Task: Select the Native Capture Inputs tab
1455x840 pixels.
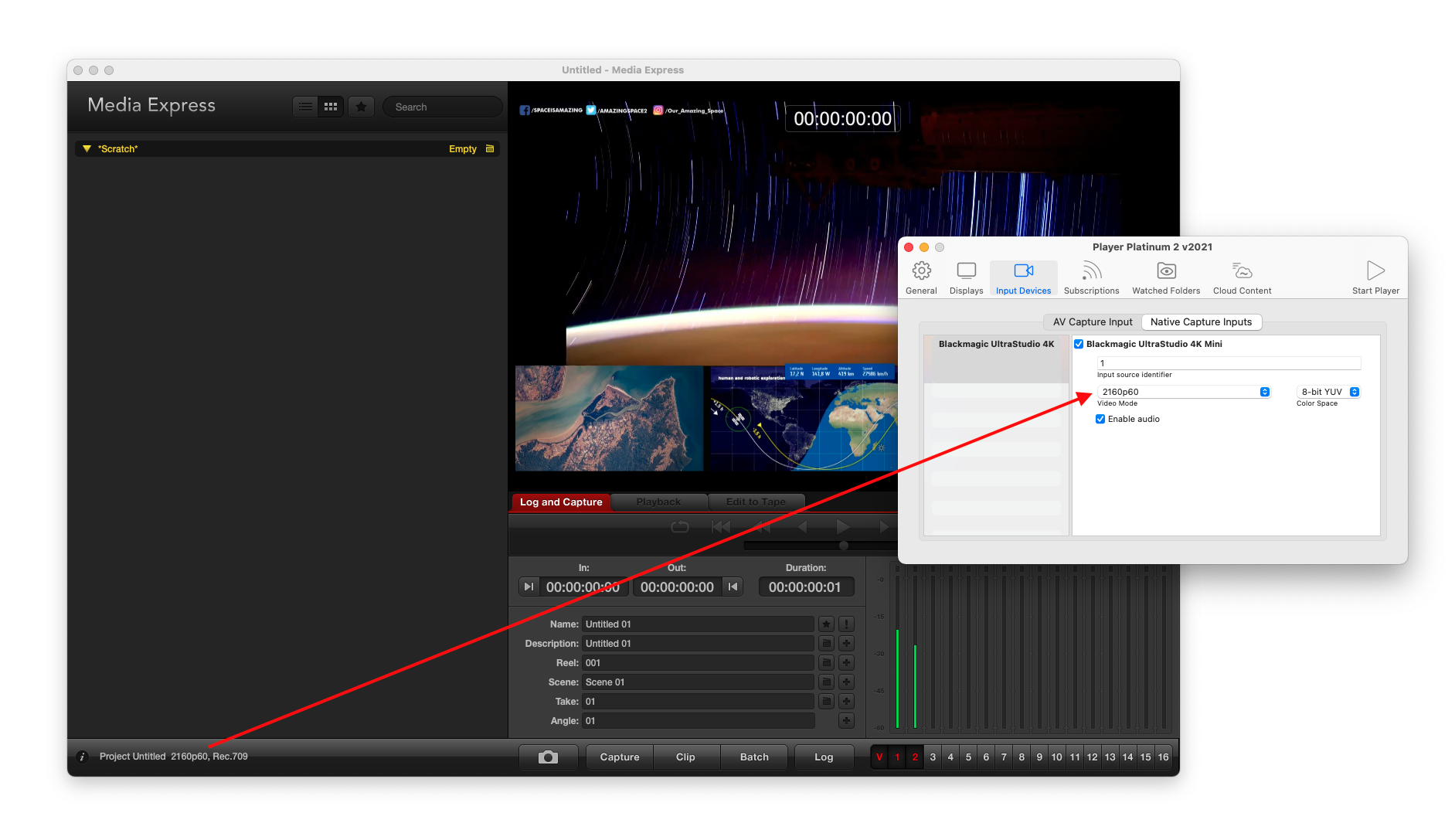Action: 1201,322
